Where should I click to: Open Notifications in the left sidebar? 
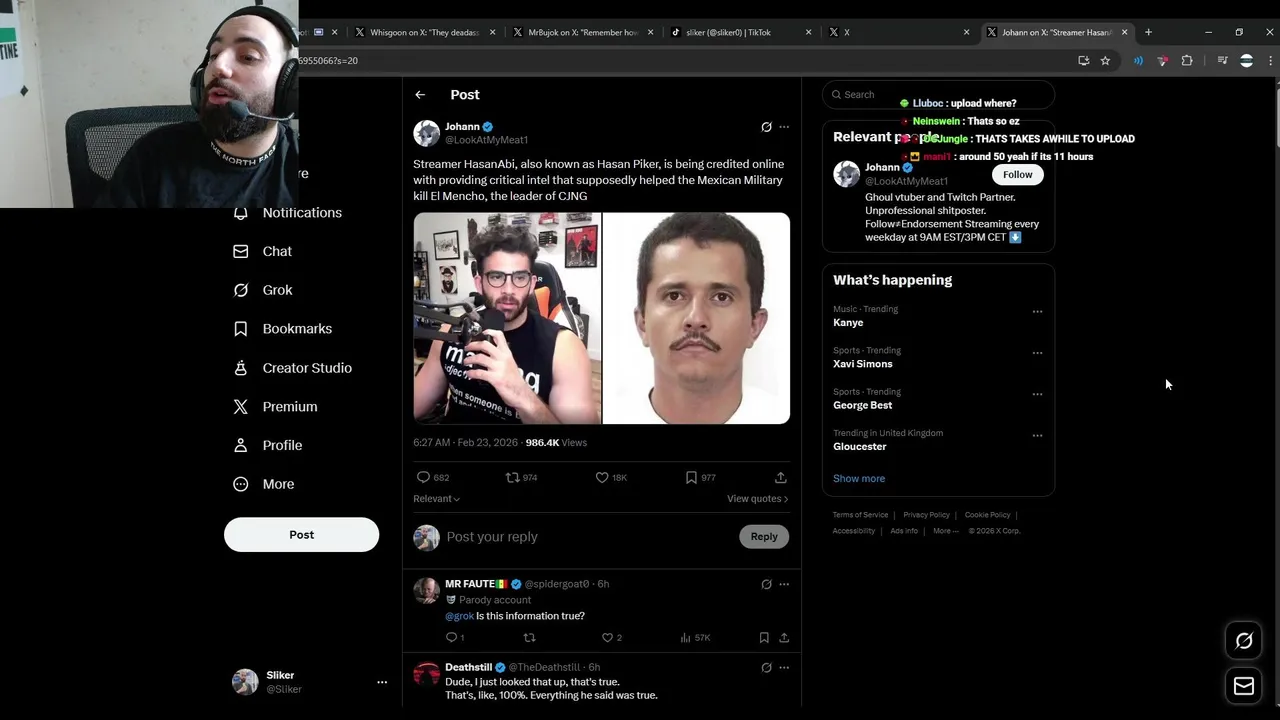coord(288,213)
